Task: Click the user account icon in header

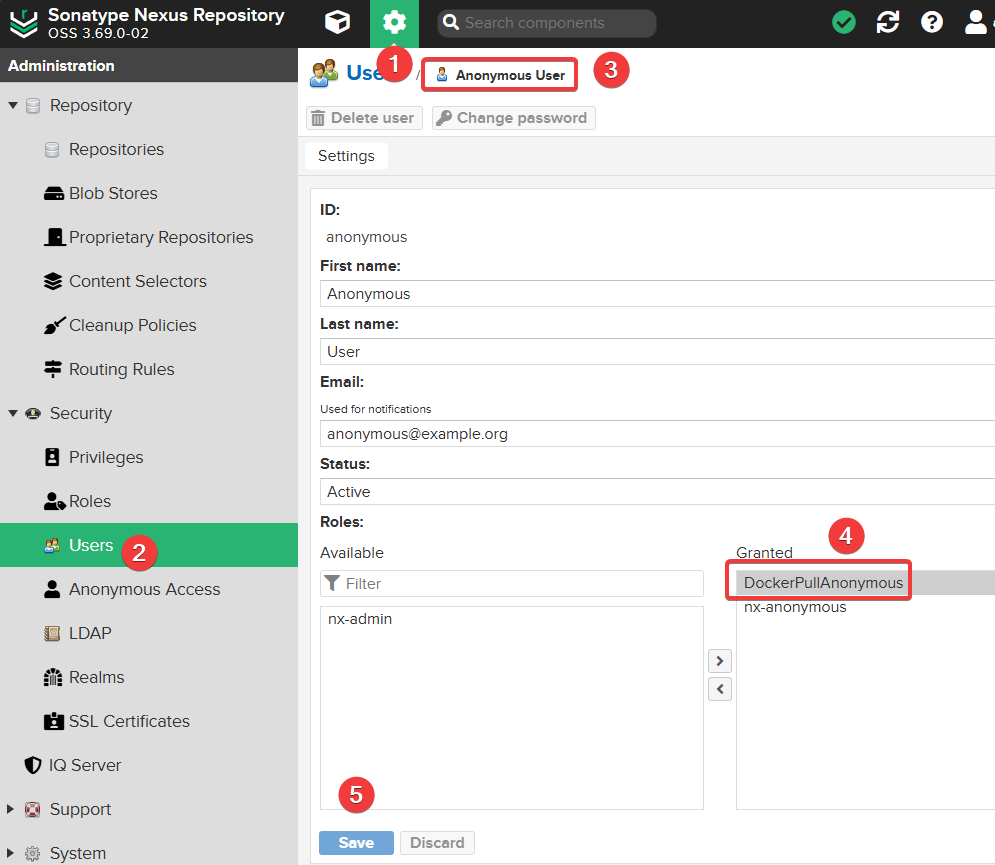Action: click(x=976, y=22)
